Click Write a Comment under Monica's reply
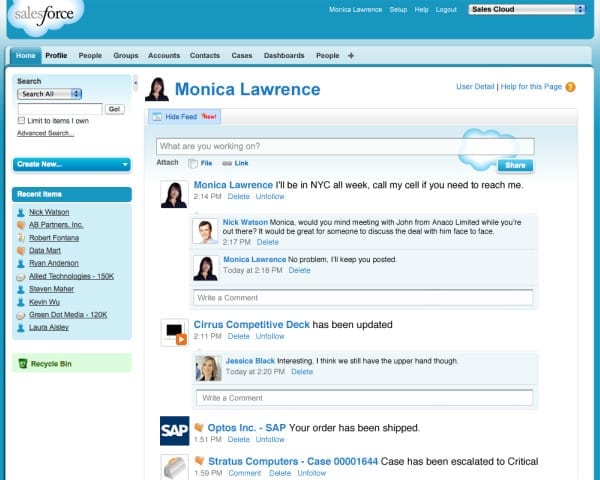The width and height of the screenshot is (600, 480). 363,297
